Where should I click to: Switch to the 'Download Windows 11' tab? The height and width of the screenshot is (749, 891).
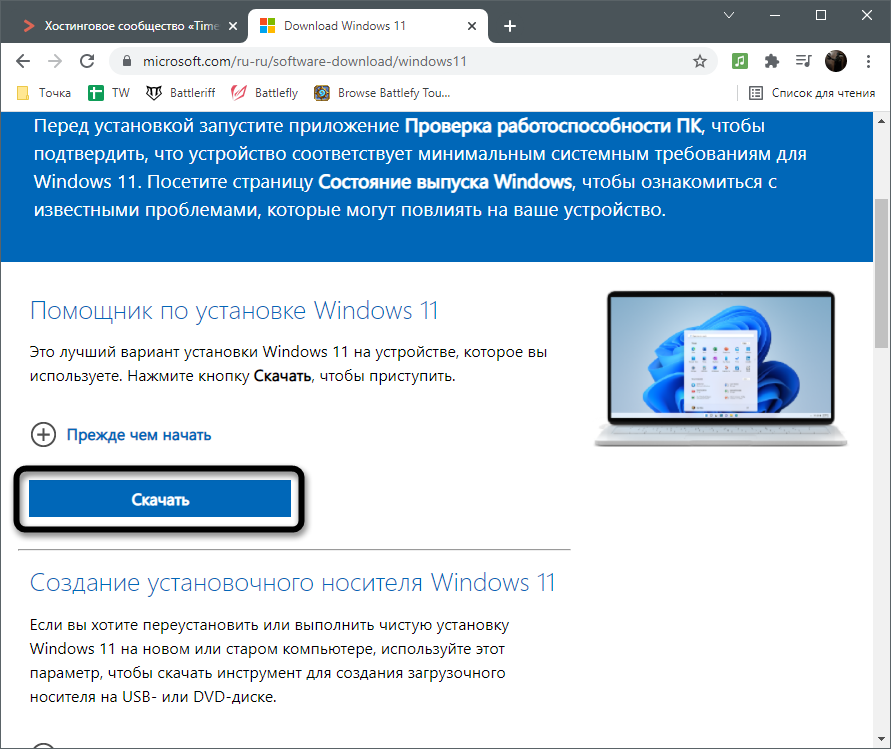[x=360, y=27]
